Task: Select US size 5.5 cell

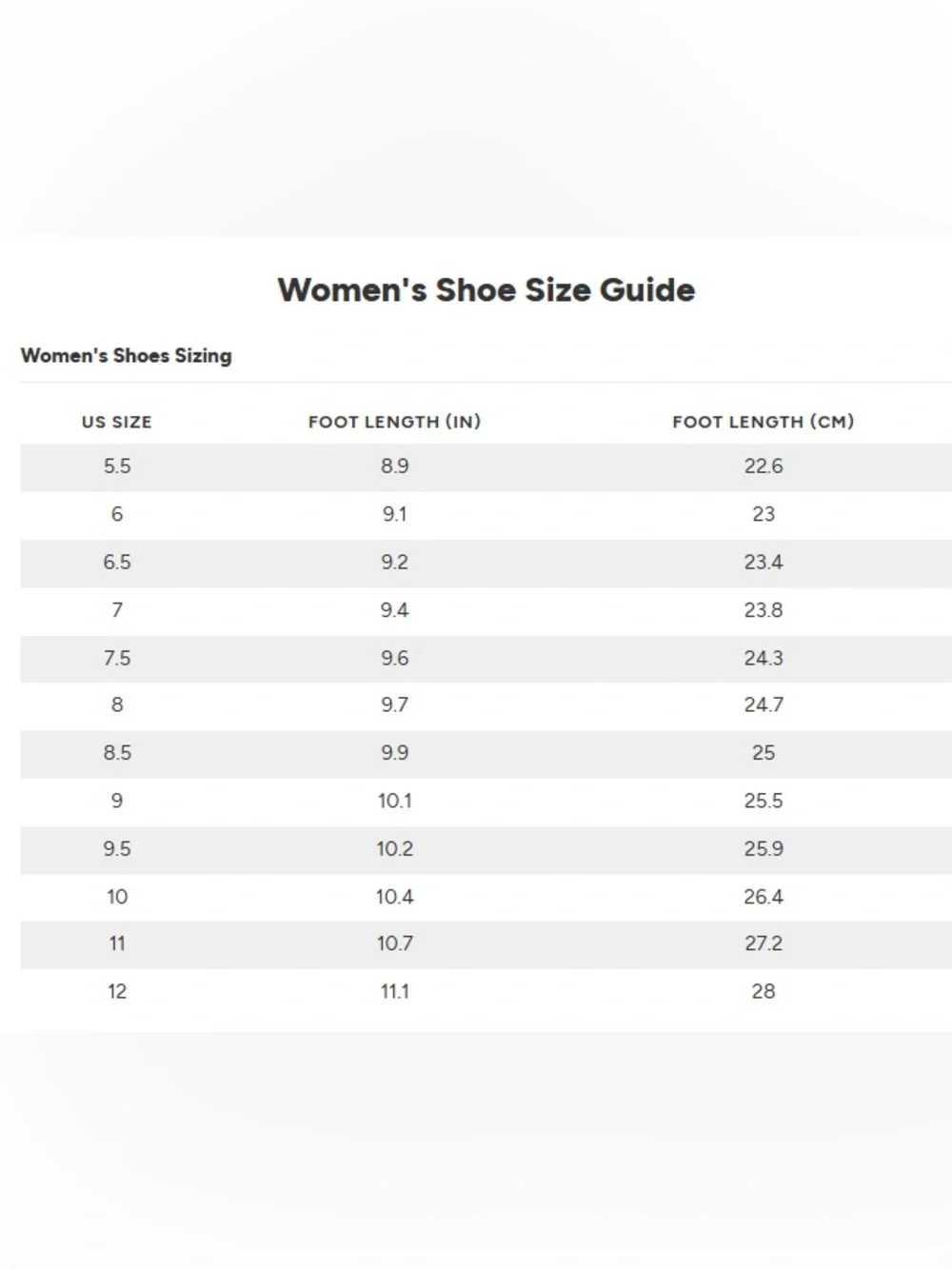Action: point(117,466)
